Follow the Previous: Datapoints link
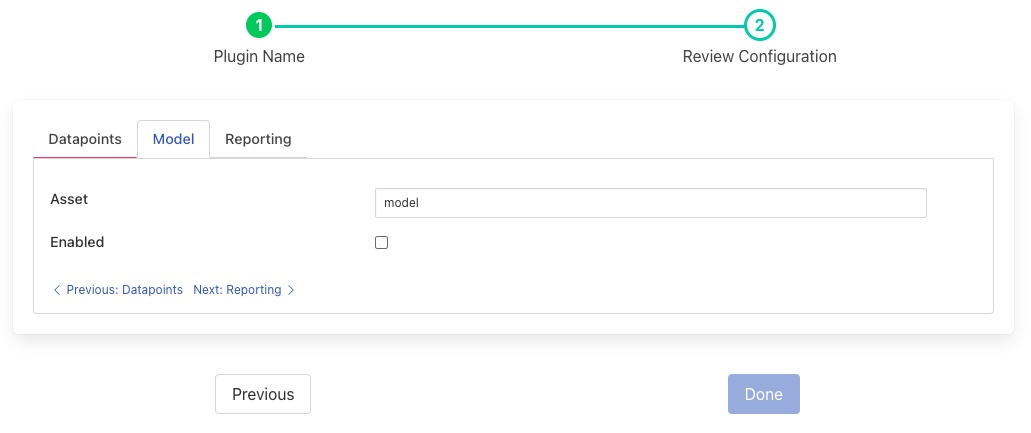This screenshot has height=433, width=1031. tap(124, 290)
